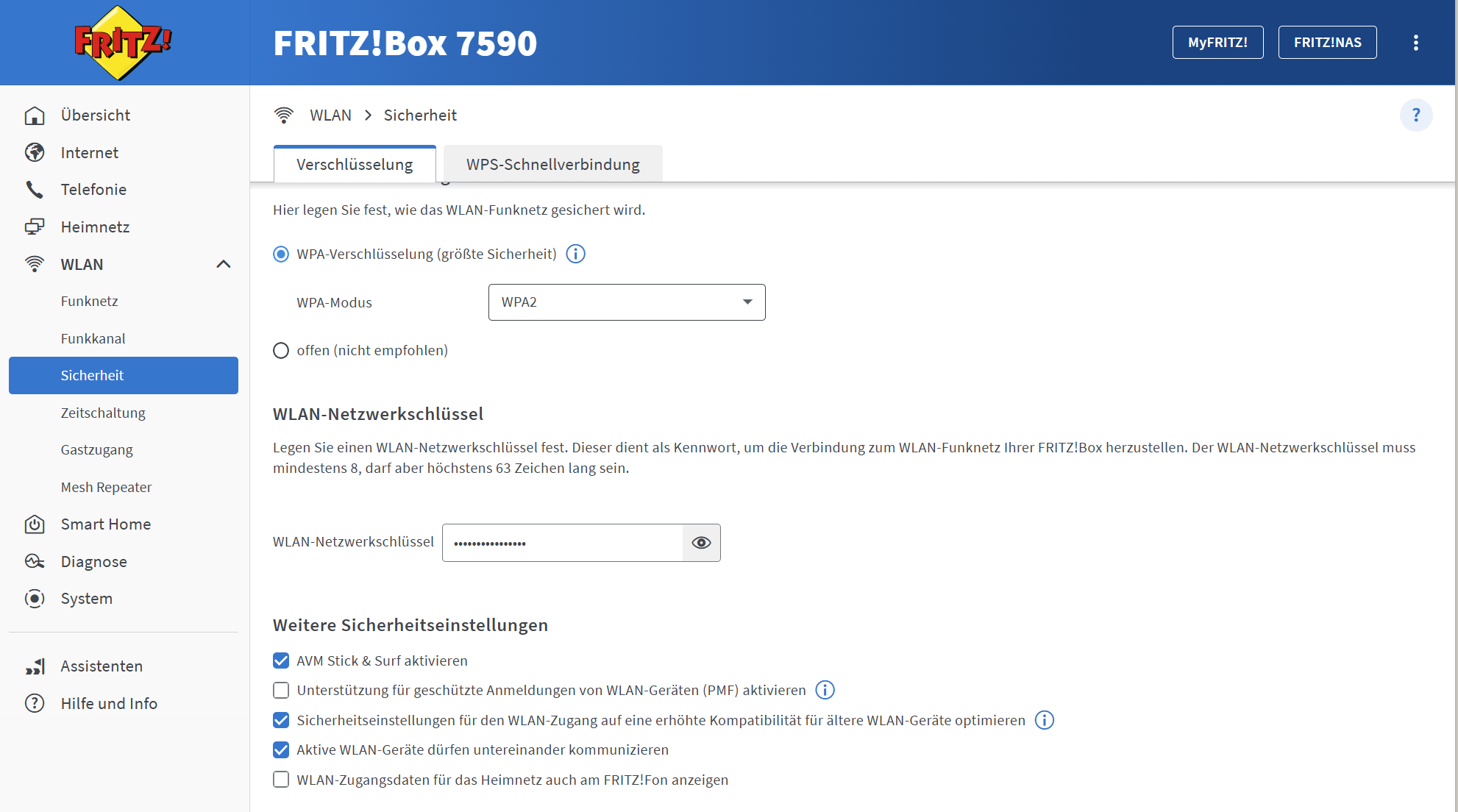Switch to WPS-Schnellverbindung tab
The height and width of the screenshot is (812, 1458).
click(x=552, y=165)
